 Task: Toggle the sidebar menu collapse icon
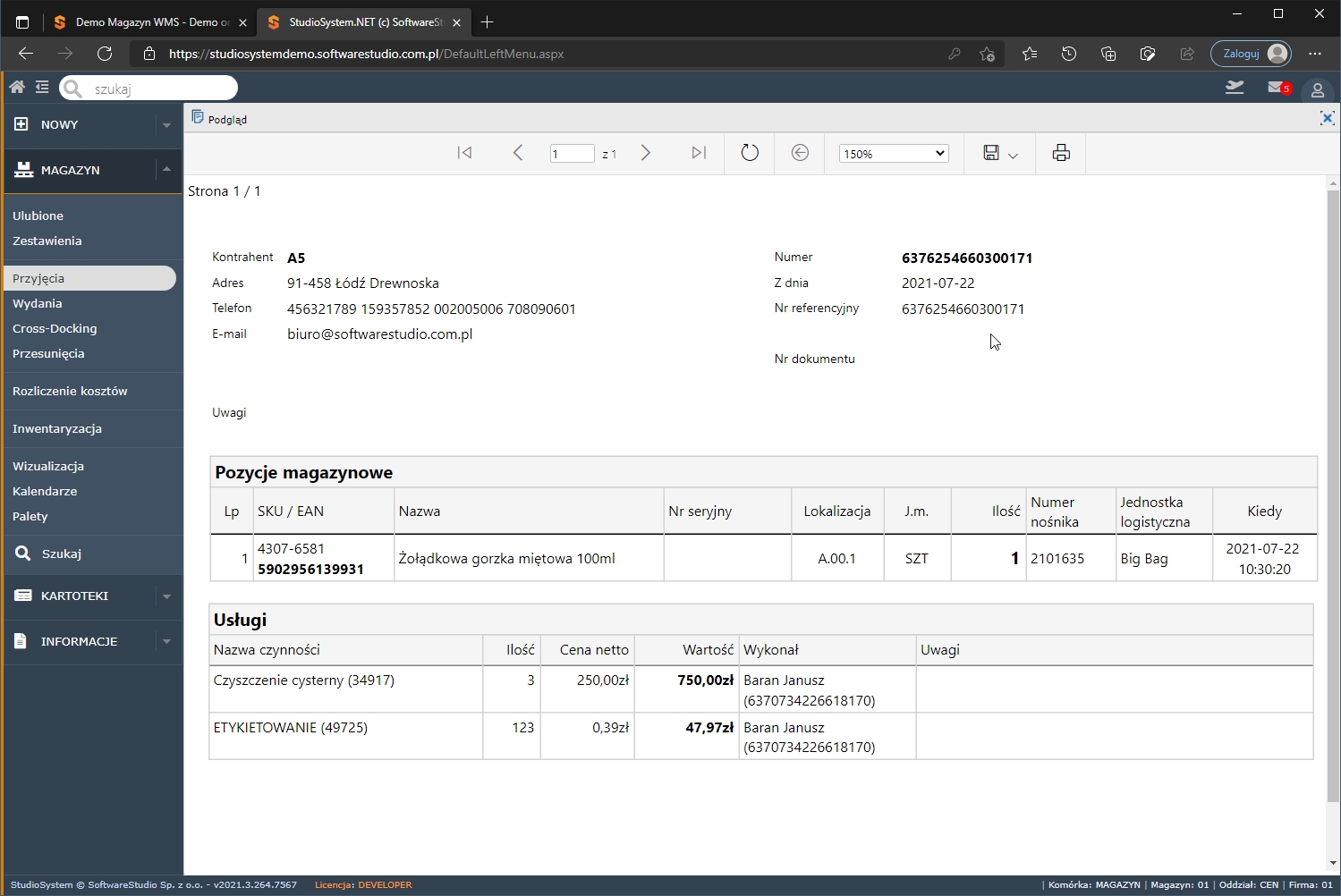pos(42,87)
